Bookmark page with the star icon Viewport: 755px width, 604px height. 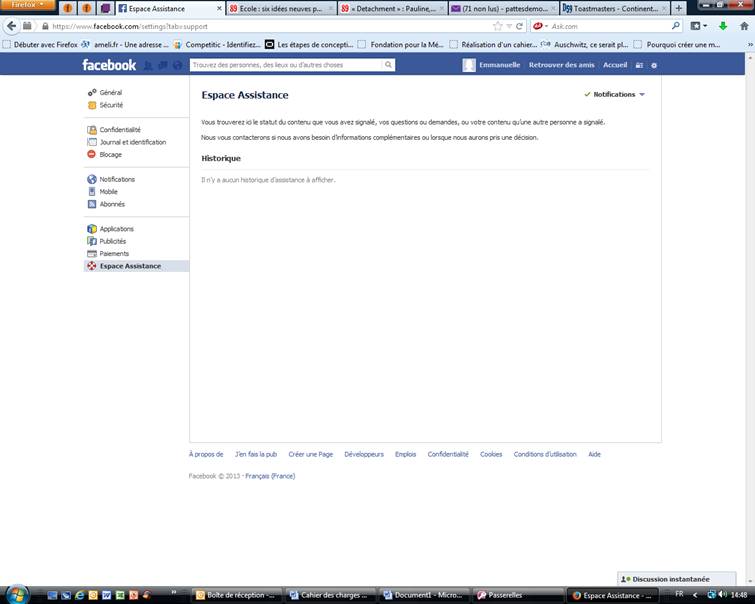(x=497, y=26)
